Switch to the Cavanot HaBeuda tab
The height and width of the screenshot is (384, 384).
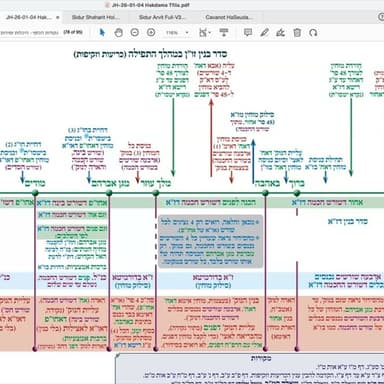coord(229,17)
